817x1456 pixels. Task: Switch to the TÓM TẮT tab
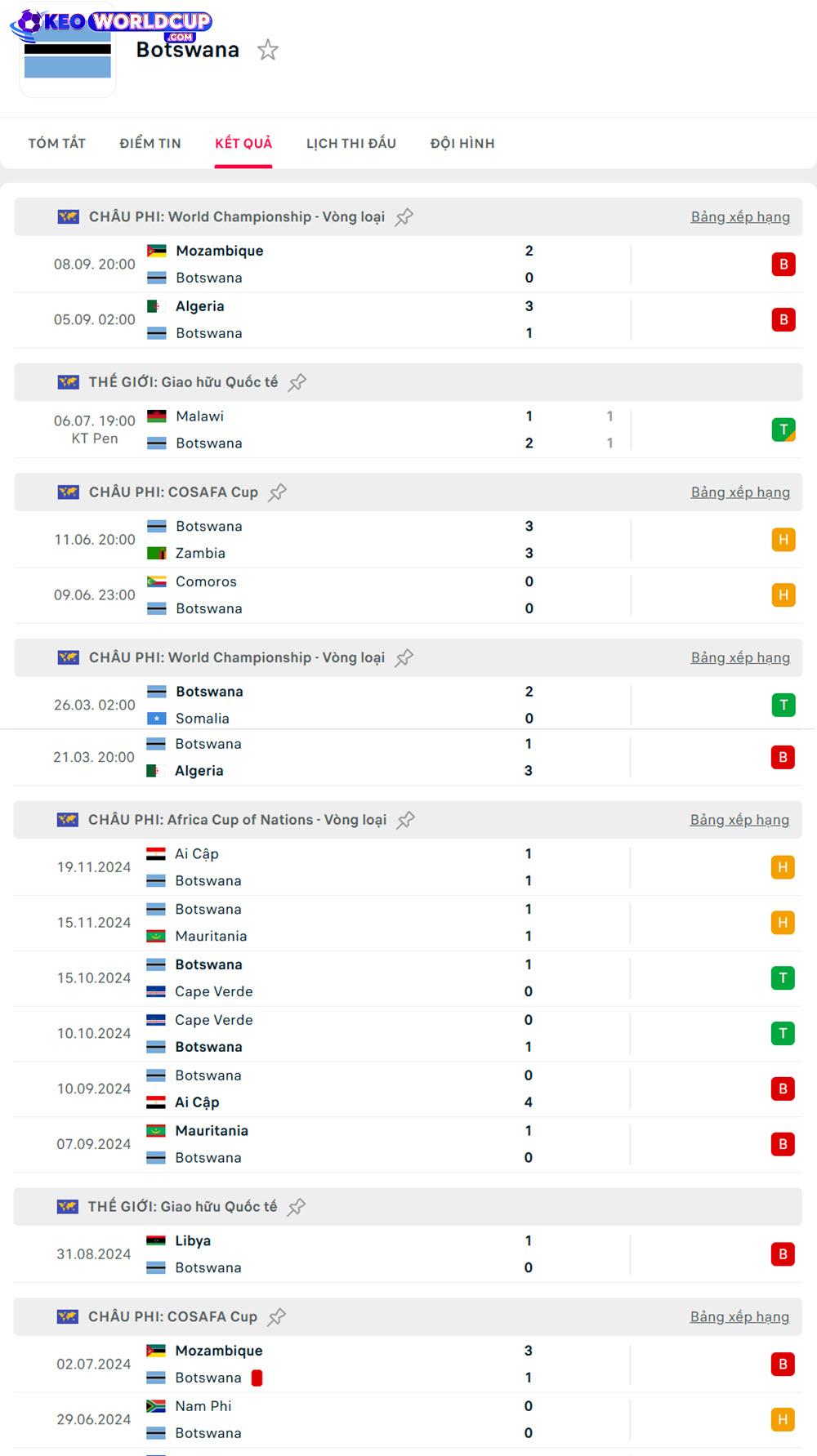pyautogui.click(x=57, y=144)
